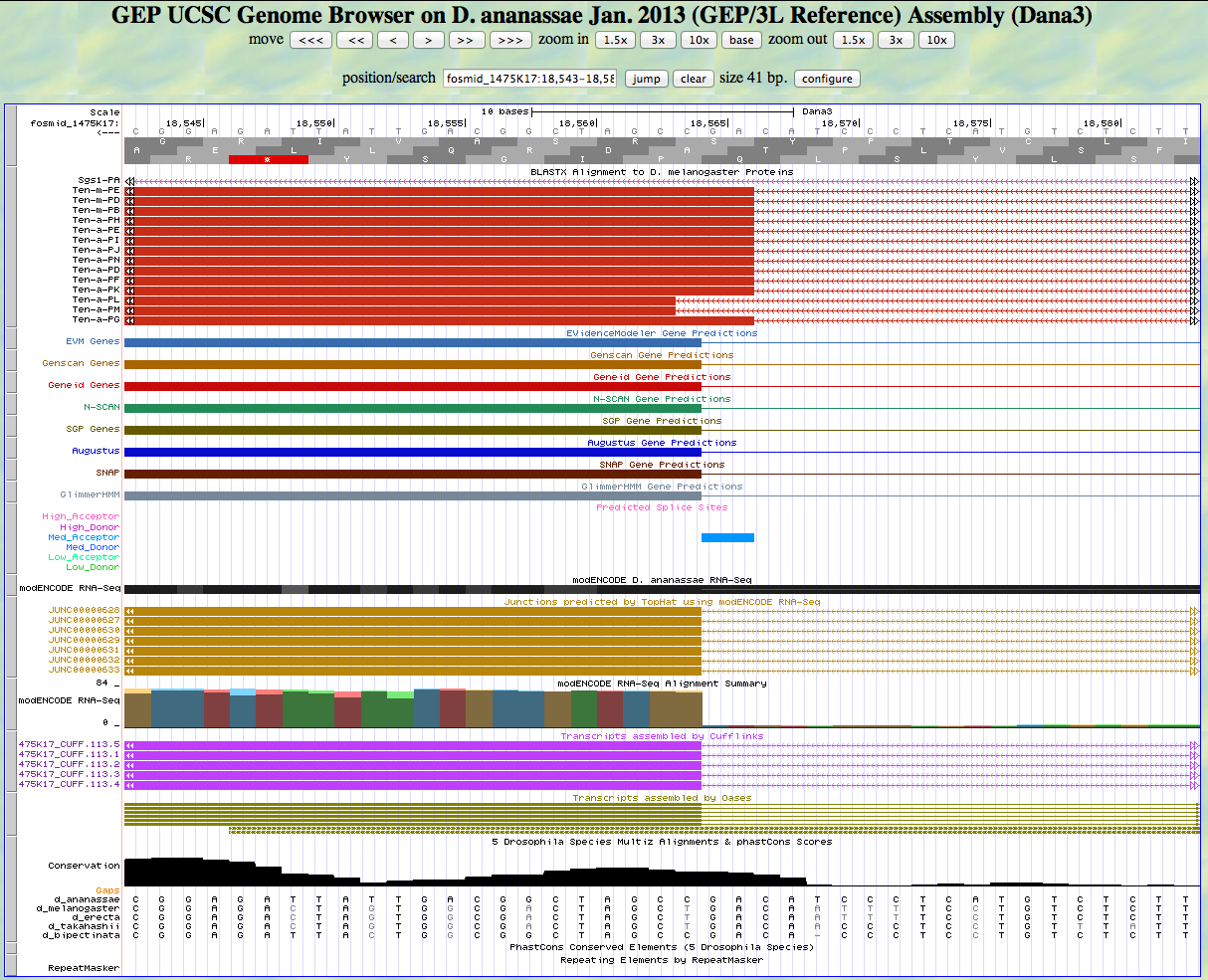Click the red stop codon box

click(x=268, y=159)
